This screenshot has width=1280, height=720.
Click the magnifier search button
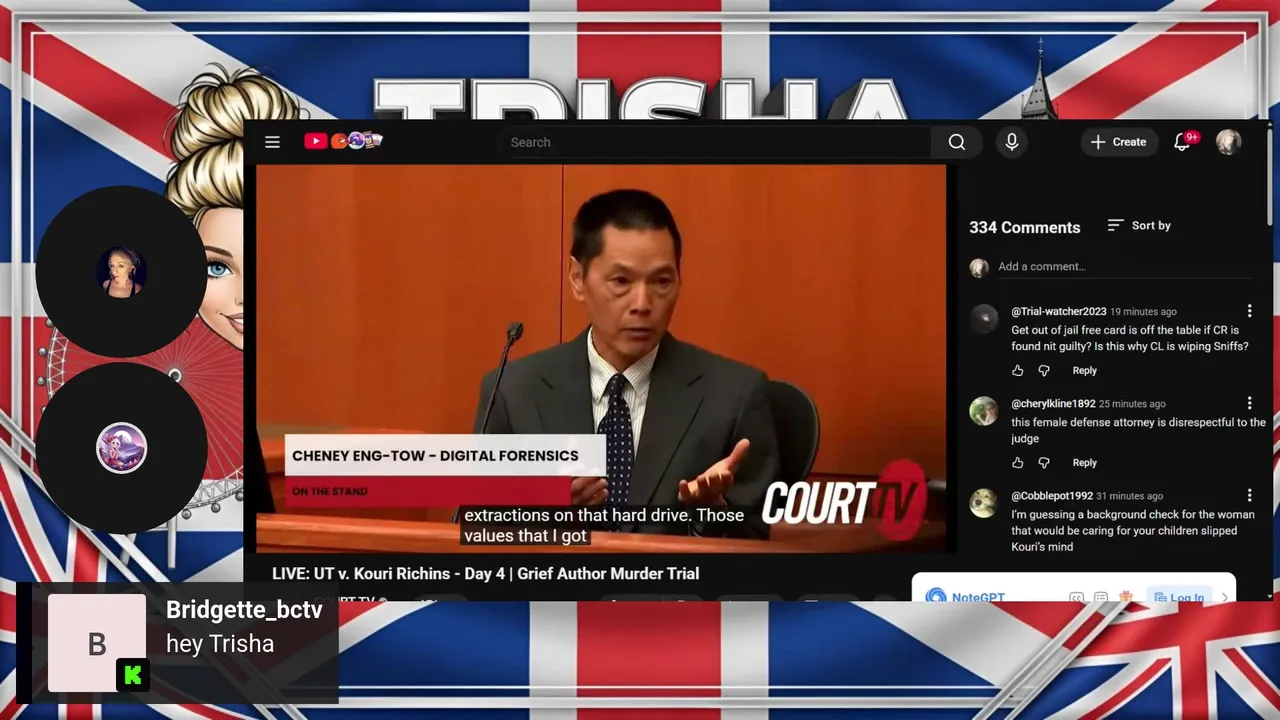click(957, 142)
